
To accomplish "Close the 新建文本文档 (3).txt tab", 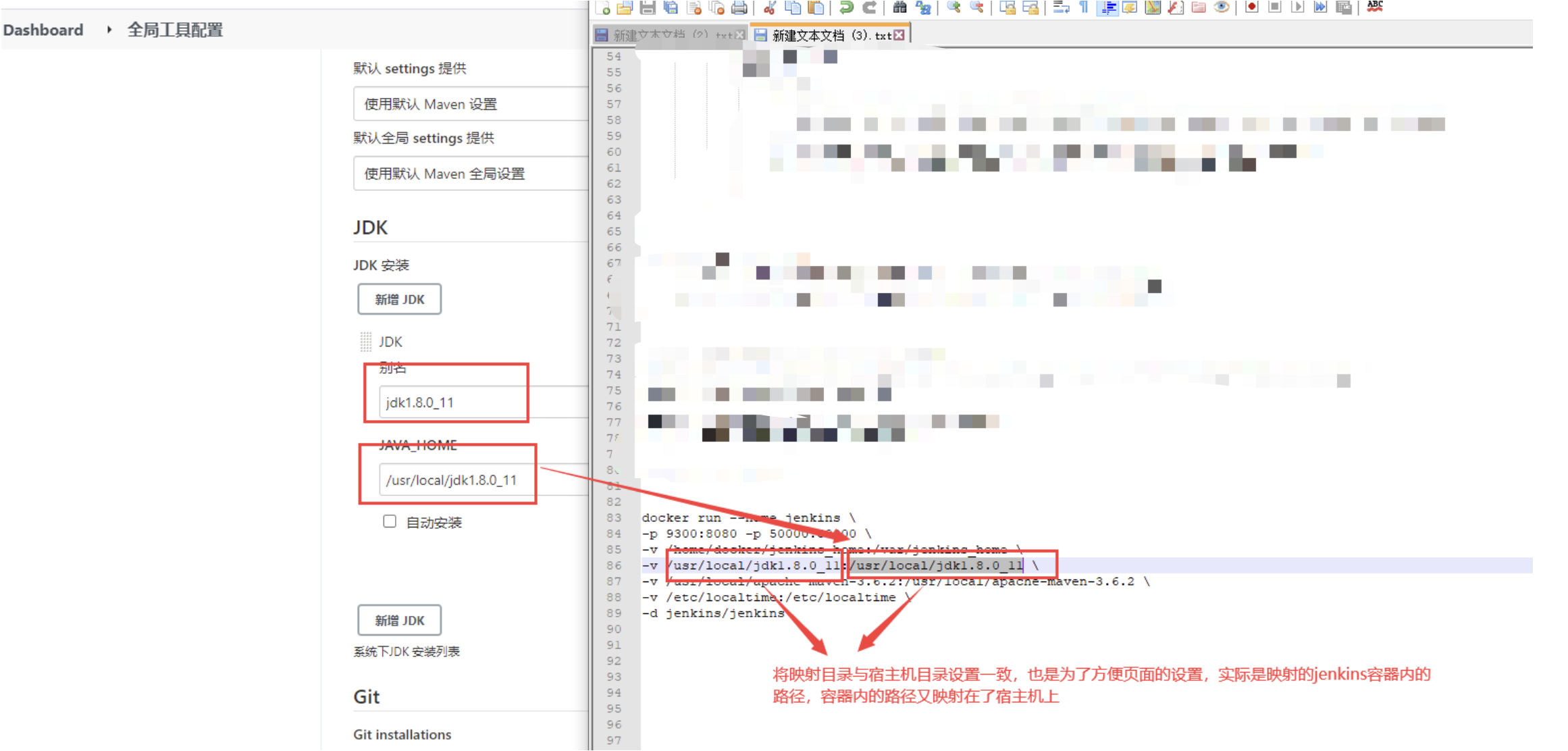I will coord(899,35).
